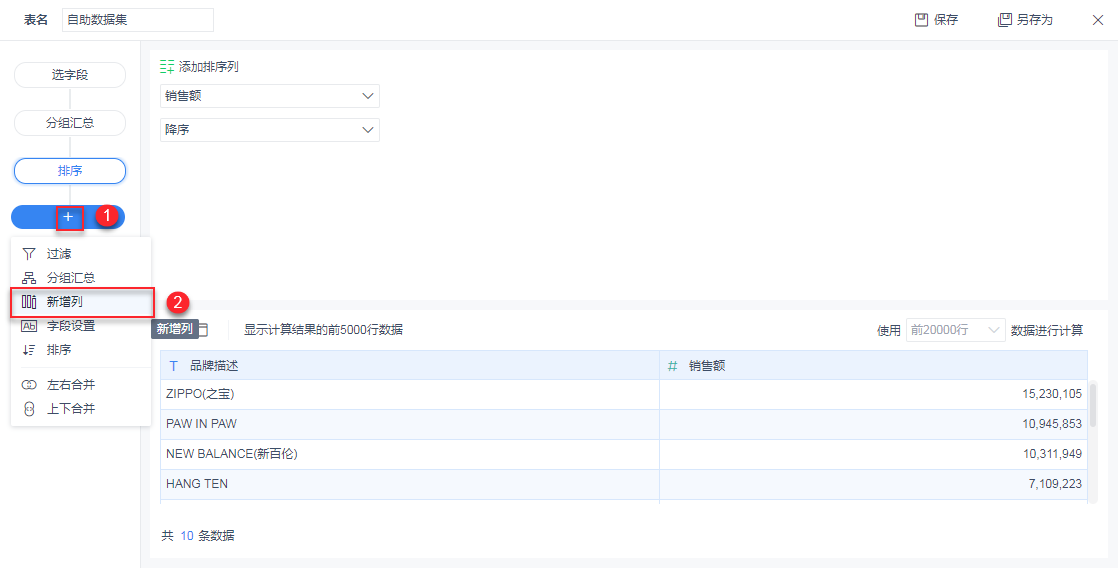
Task: Close the dataset editor with X
Action: (1098, 20)
